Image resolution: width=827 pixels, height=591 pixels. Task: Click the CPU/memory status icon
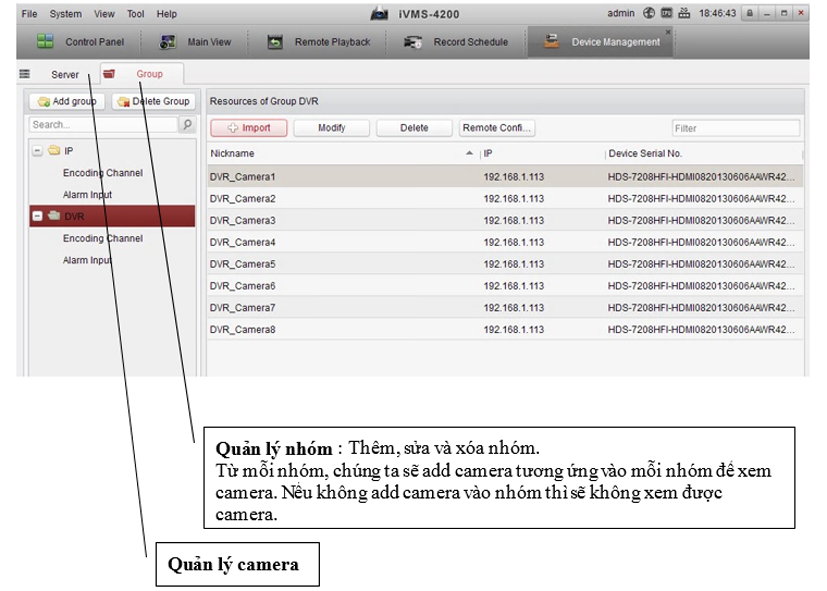point(667,13)
